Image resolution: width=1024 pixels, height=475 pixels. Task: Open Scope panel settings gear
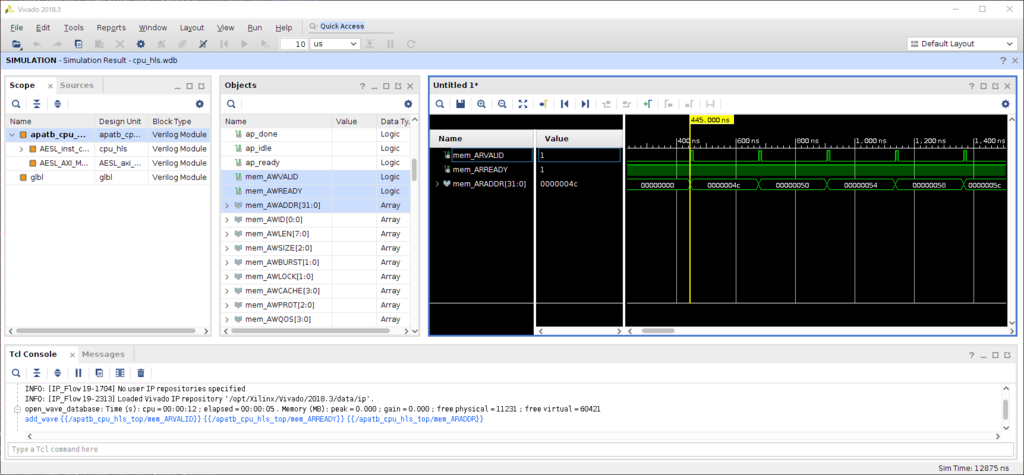(200, 104)
